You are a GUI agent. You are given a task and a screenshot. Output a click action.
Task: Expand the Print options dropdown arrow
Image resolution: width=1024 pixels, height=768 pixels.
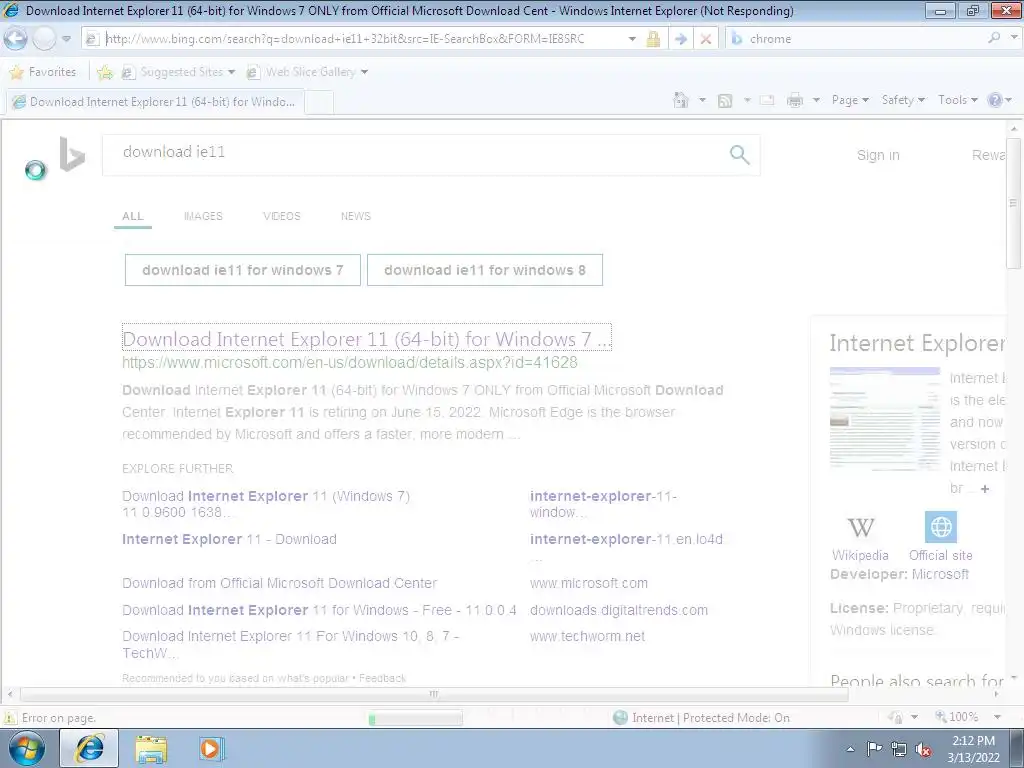816,101
